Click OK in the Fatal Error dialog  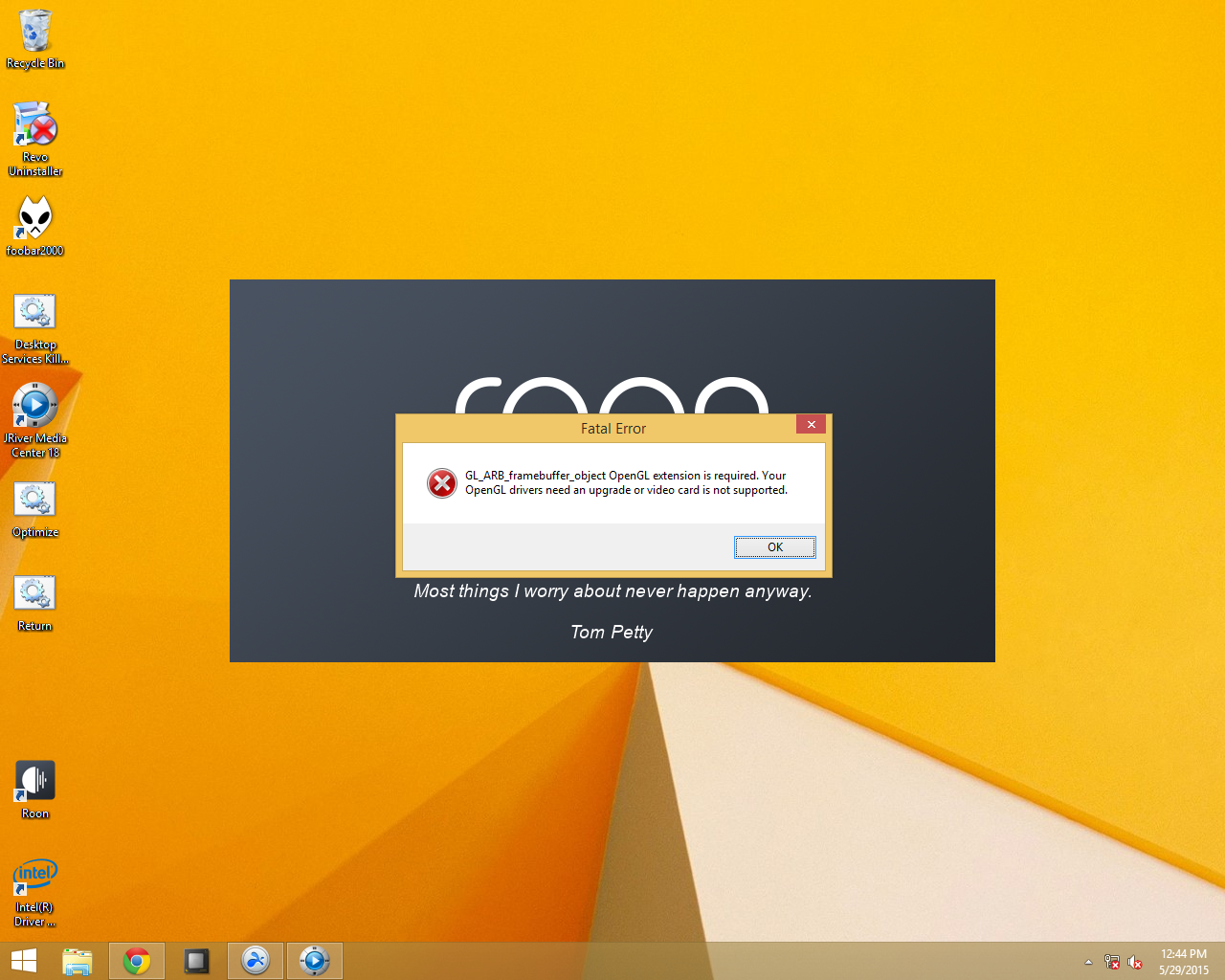click(x=774, y=547)
